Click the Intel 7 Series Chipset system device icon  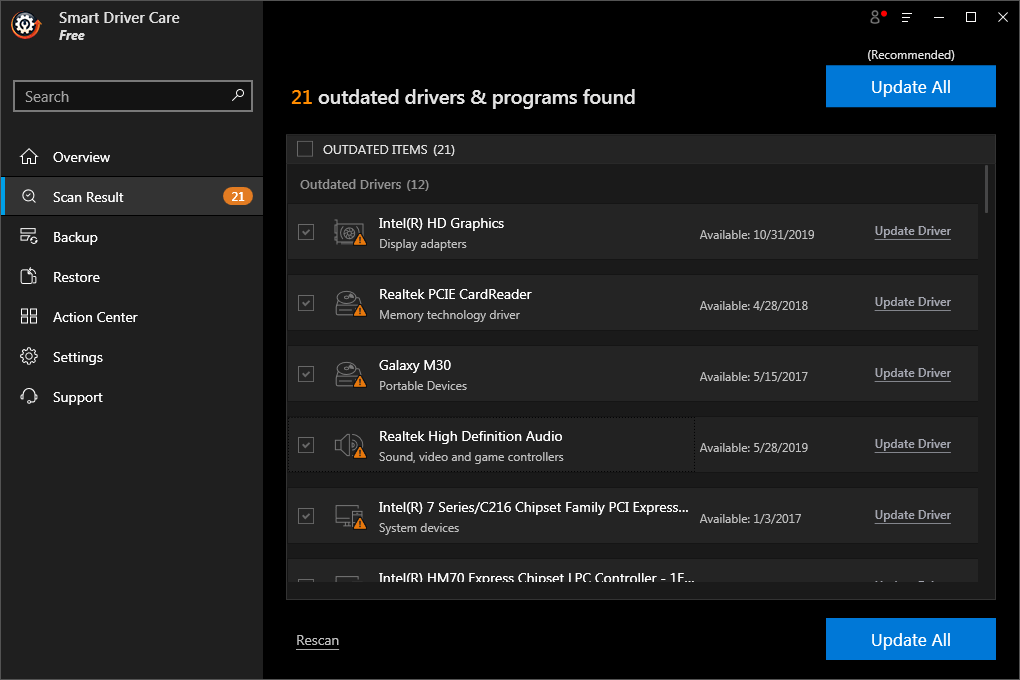click(349, 517)
